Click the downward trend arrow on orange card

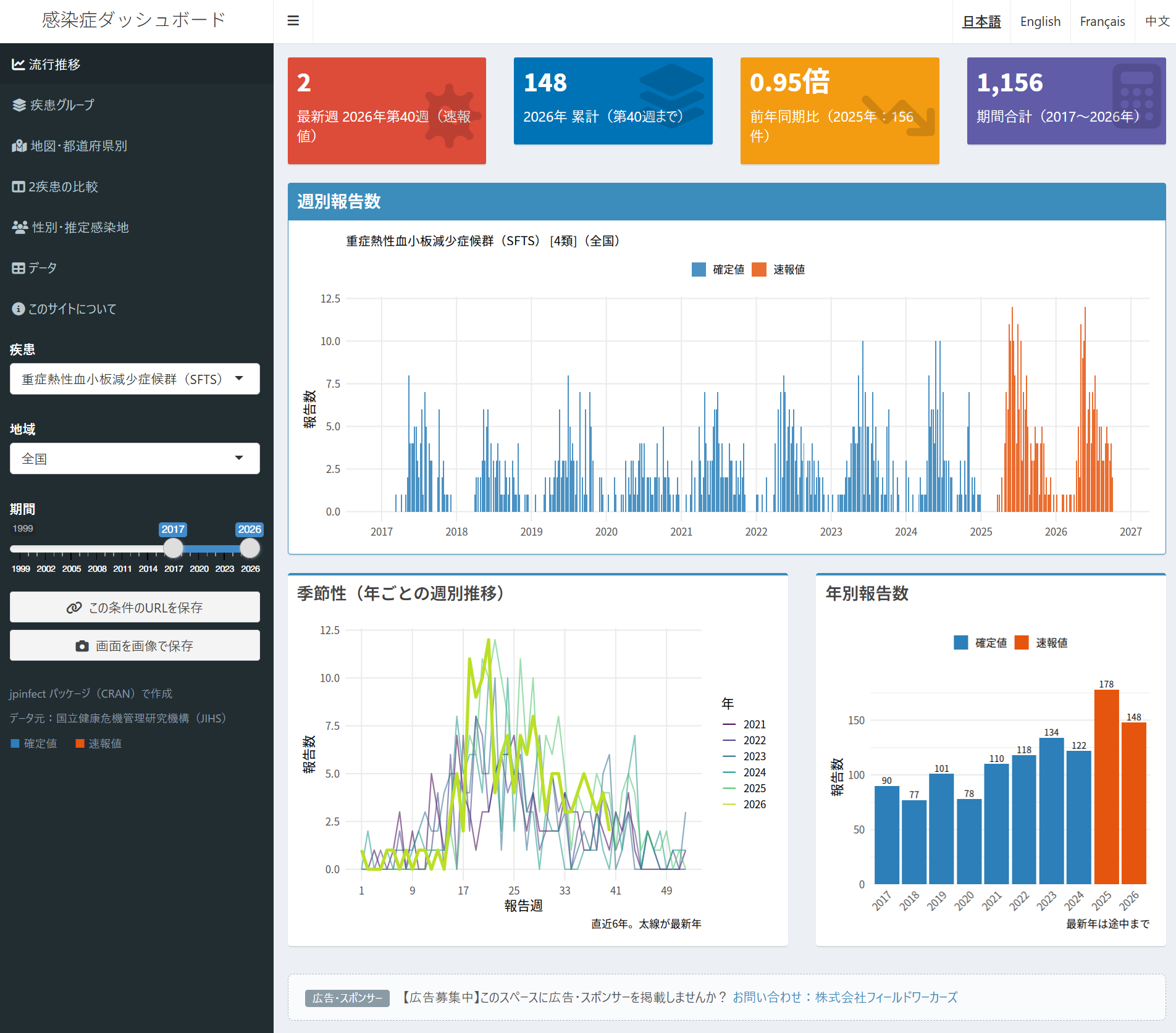[899, 115]
